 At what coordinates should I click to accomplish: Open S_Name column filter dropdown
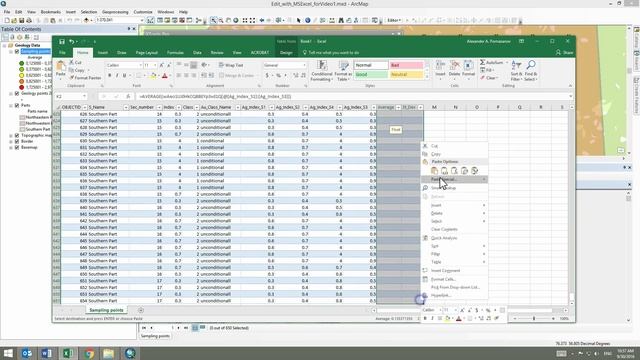coord(126,107)
